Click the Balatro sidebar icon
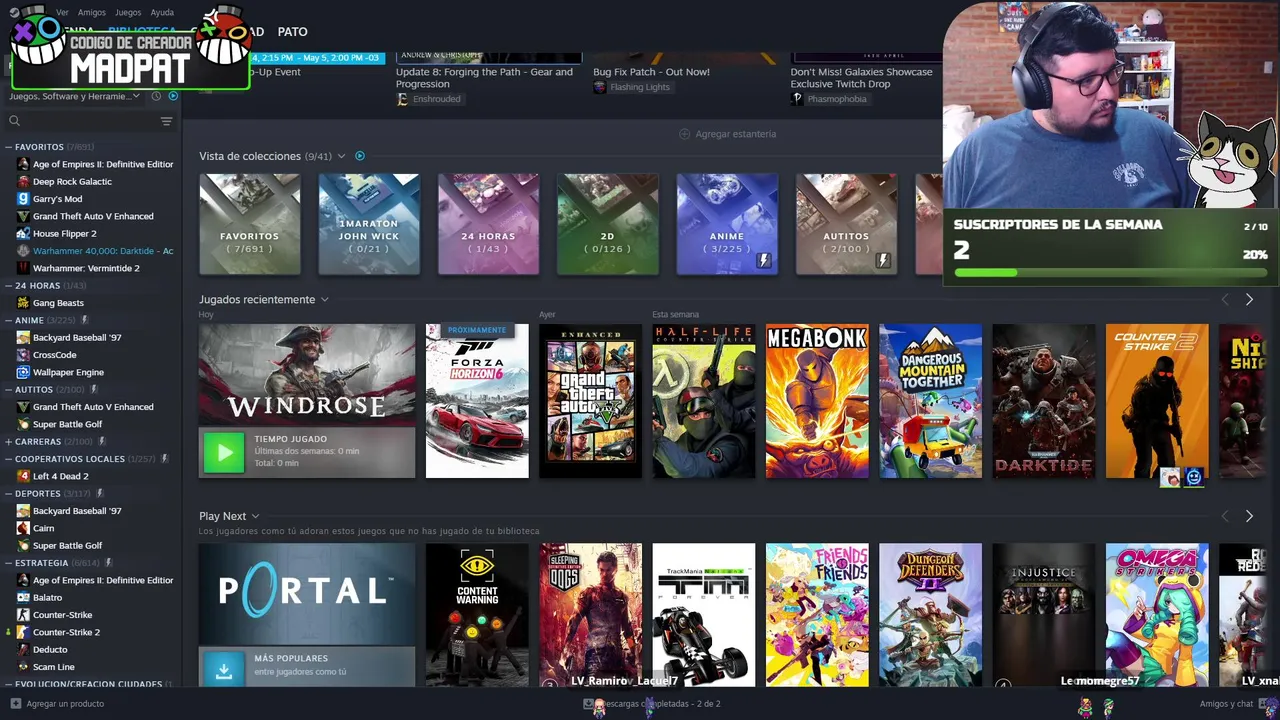The height and width of the screenshot is (720, 1280). point(23,597)
